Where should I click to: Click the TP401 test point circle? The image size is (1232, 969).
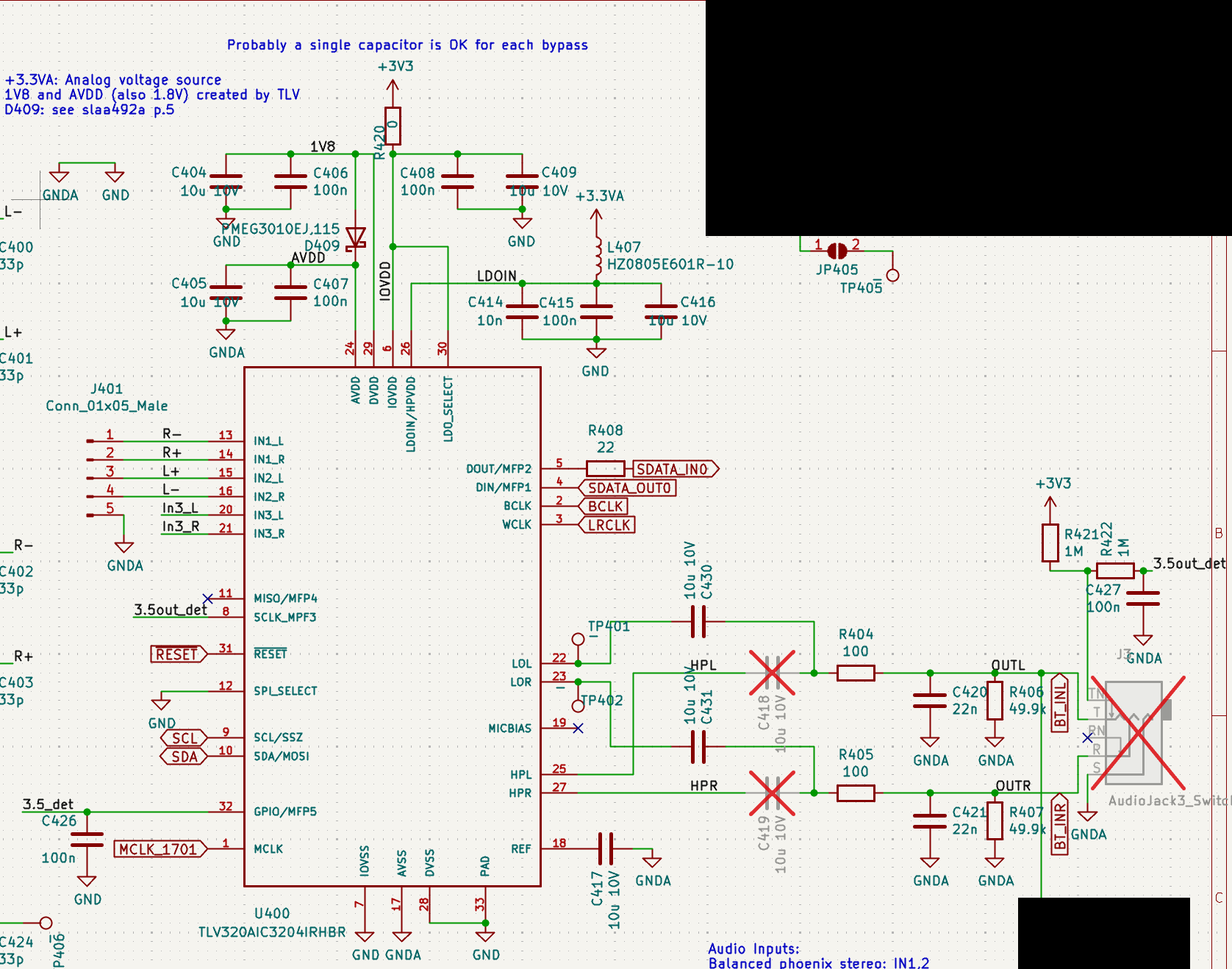pos(578,639)
